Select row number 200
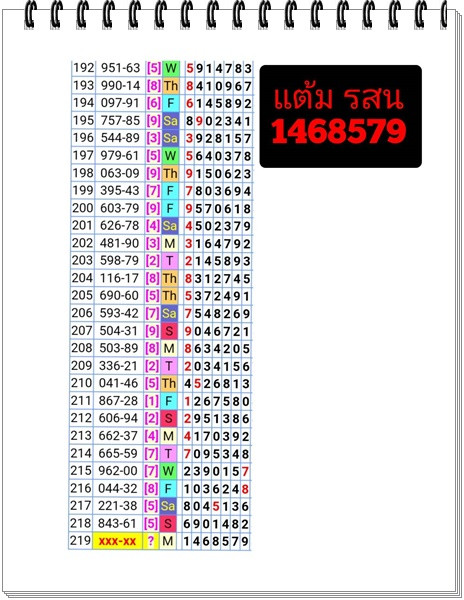464x600 pixels. [x=83, y=208]
